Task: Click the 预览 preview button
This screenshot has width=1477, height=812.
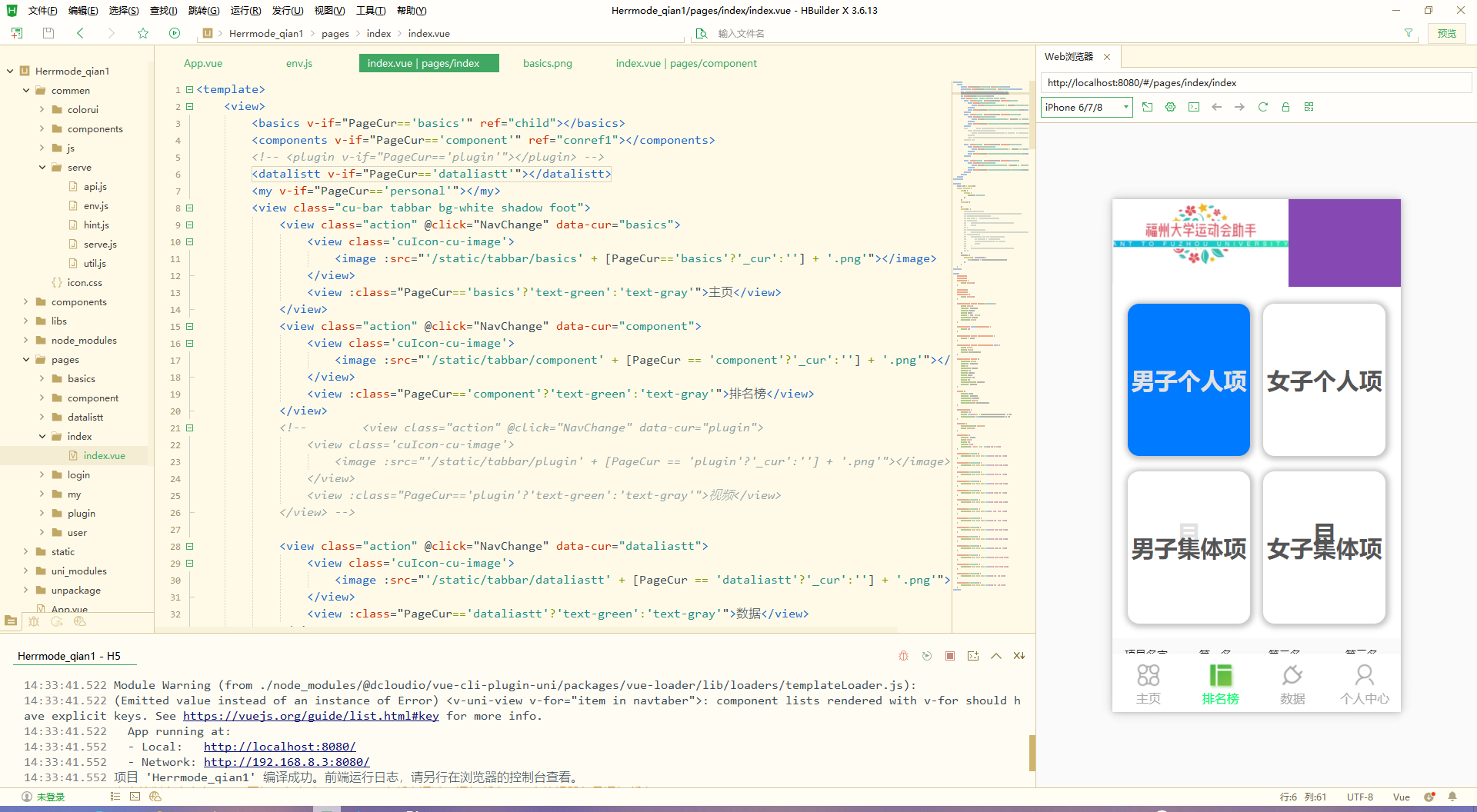Action: click(x=1446, y=33)
